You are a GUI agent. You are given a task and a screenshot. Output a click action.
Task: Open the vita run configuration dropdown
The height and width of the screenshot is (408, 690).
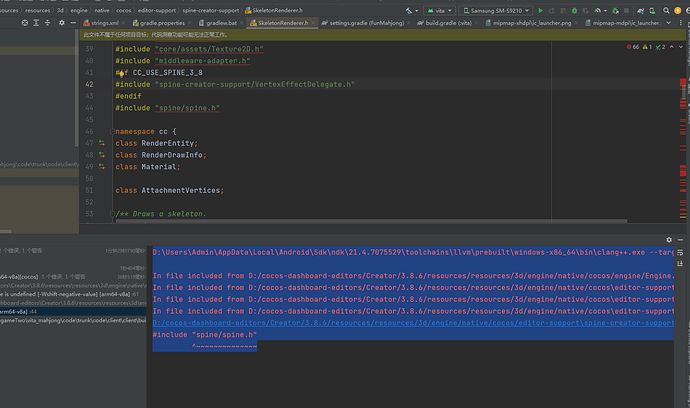pos(439,11)
